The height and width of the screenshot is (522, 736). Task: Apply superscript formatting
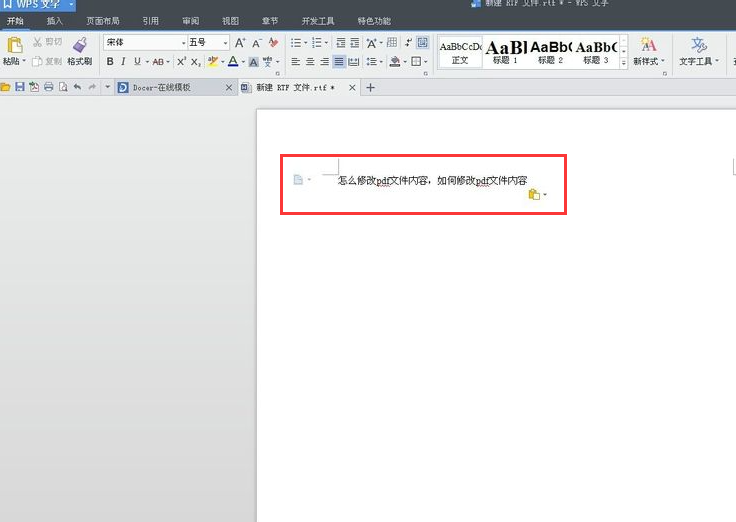point(181,62)
